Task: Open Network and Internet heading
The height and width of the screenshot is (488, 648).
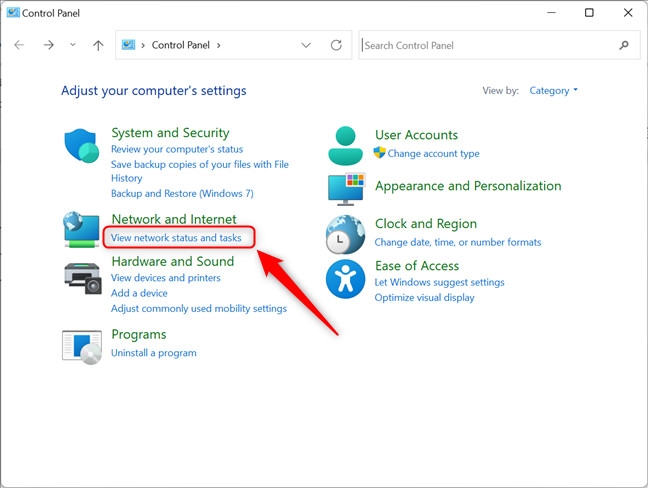Action: coord(174,219)
